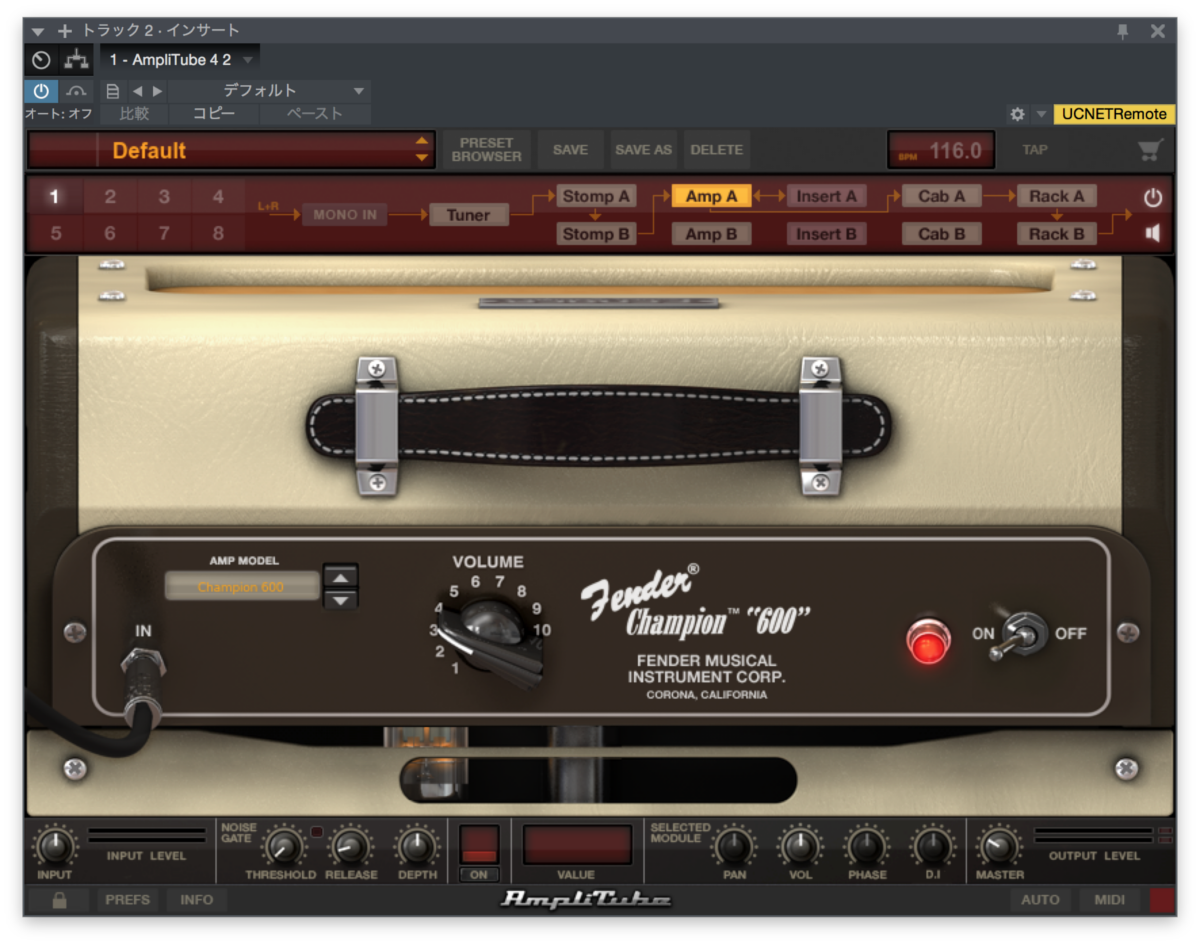
Task: Open plugin settings gear icon
Action: pos(1017,114)
